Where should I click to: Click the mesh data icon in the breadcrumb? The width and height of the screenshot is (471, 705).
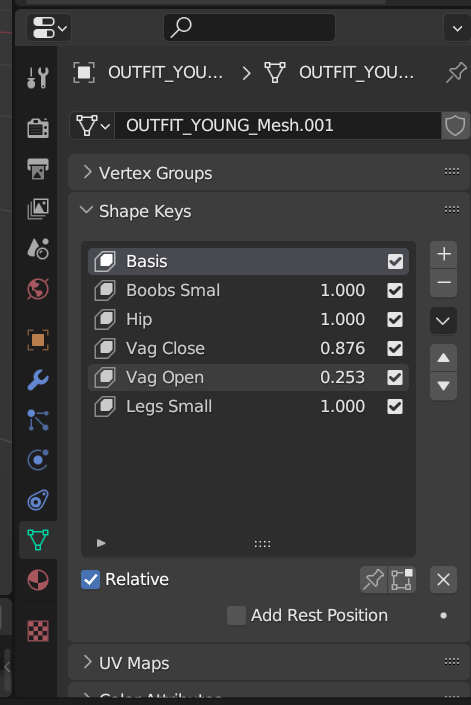(275, 72)
